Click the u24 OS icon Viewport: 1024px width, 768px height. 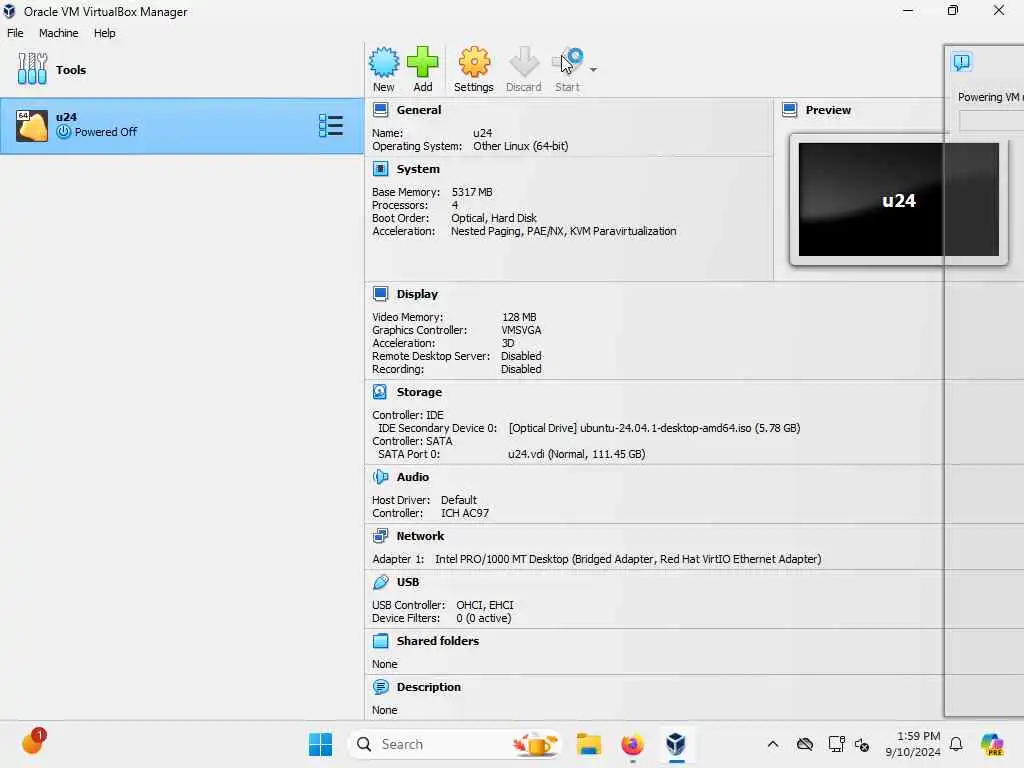(31, 125)
